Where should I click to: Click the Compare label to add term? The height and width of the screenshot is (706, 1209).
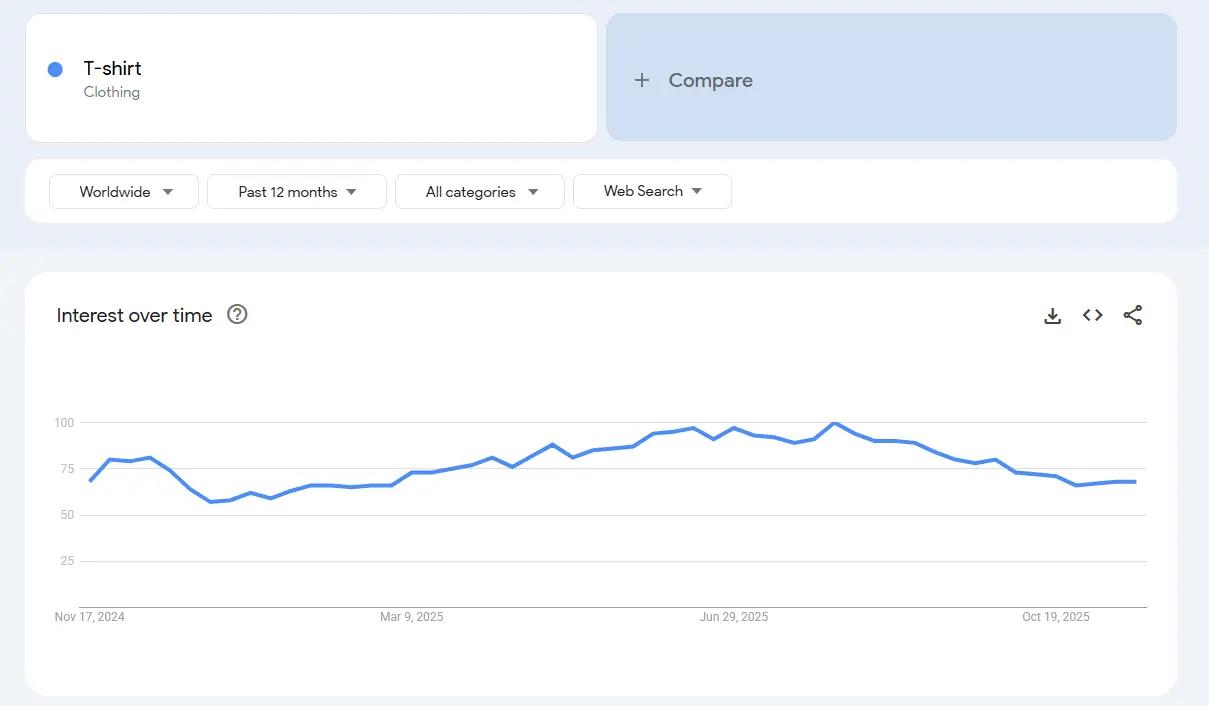[x=710, y=81]
